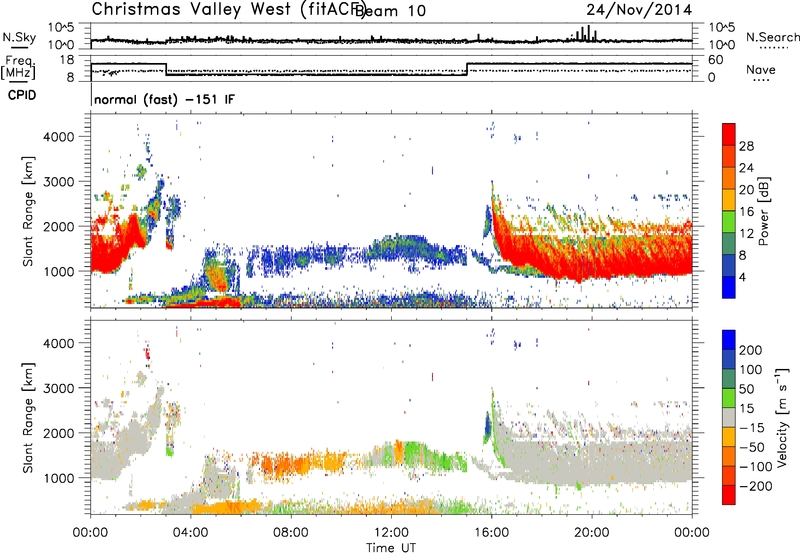Click the 'Nave' legend label
The height and width of the screenshot is (554, 800).
[x=761, y=69]
